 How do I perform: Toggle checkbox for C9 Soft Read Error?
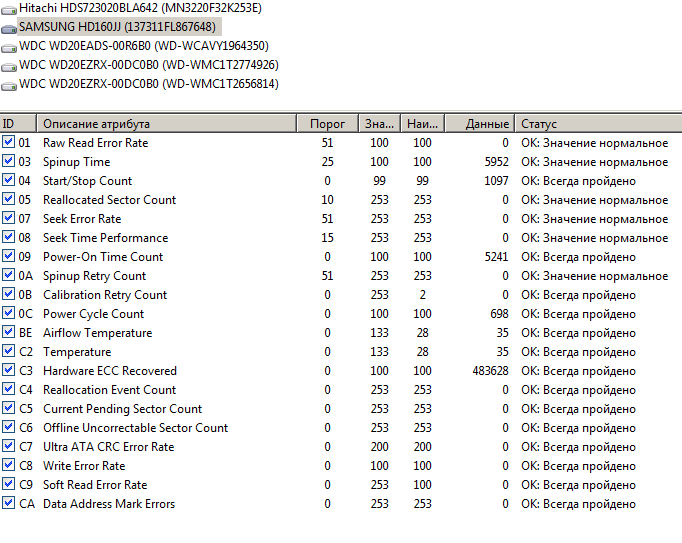(8, 484)
